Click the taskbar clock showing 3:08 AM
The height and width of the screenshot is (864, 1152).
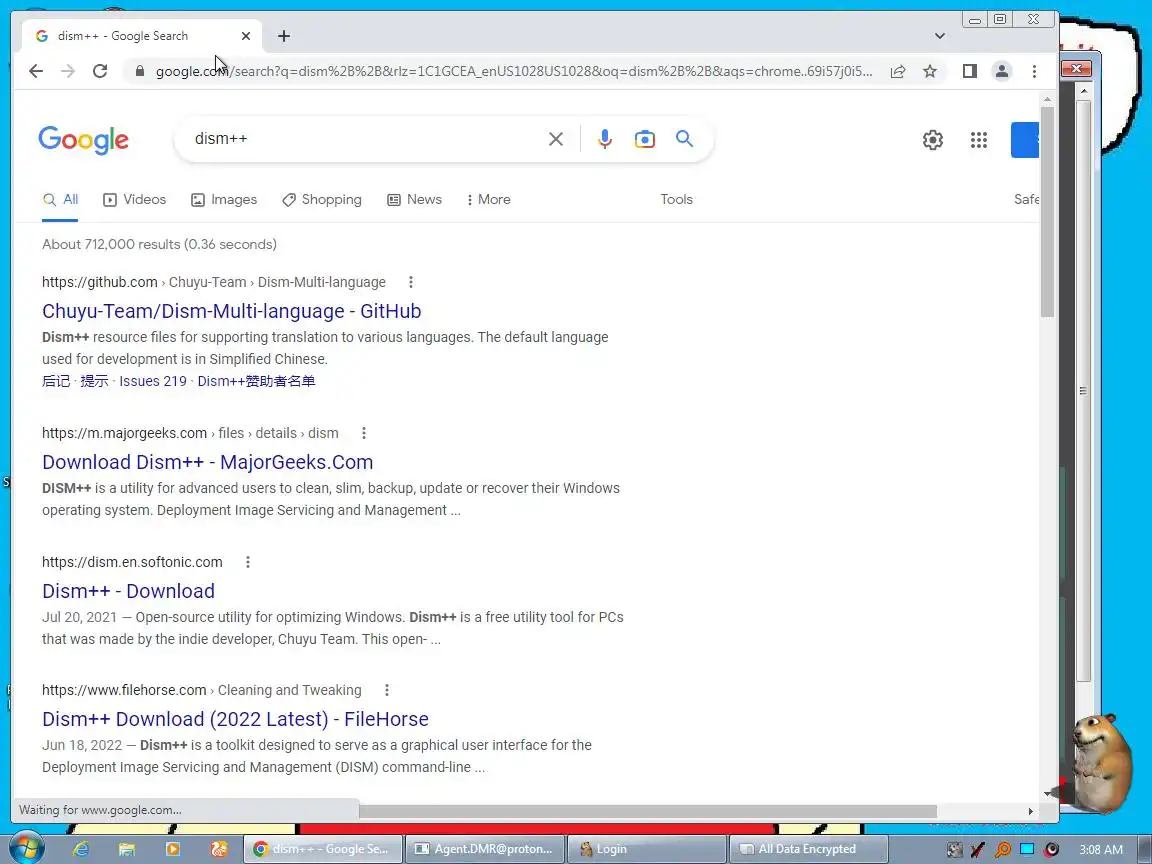pyautogui.click(x=1101, y=849)
